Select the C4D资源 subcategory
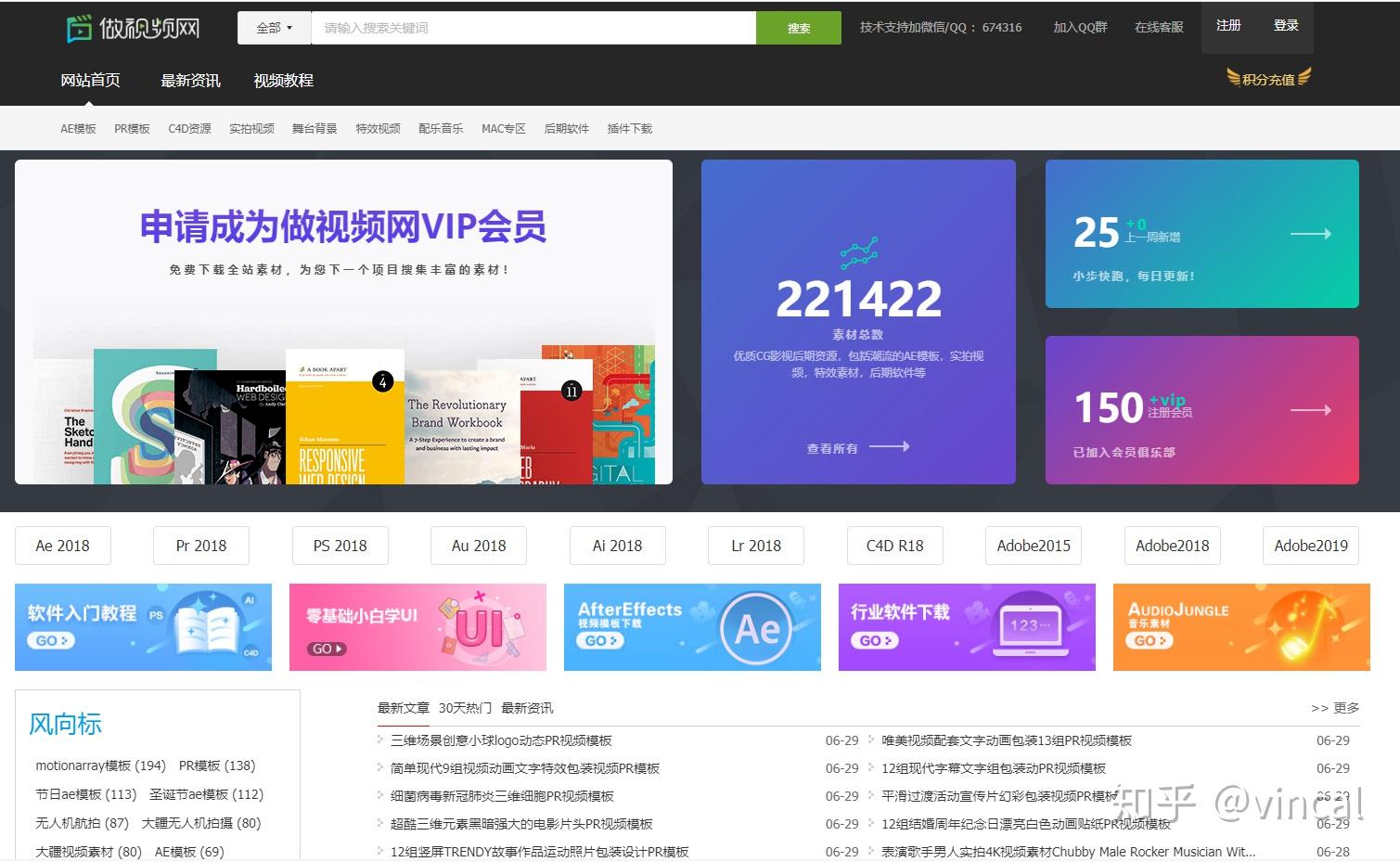The image size is (1400, 862). [189, 129]
